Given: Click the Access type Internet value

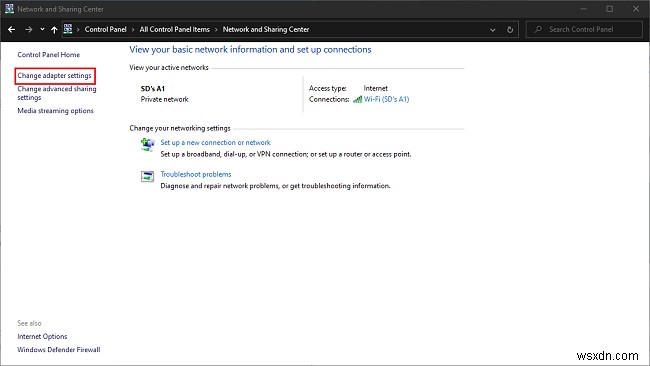Looking at the screenshot, I should point(376,88).
